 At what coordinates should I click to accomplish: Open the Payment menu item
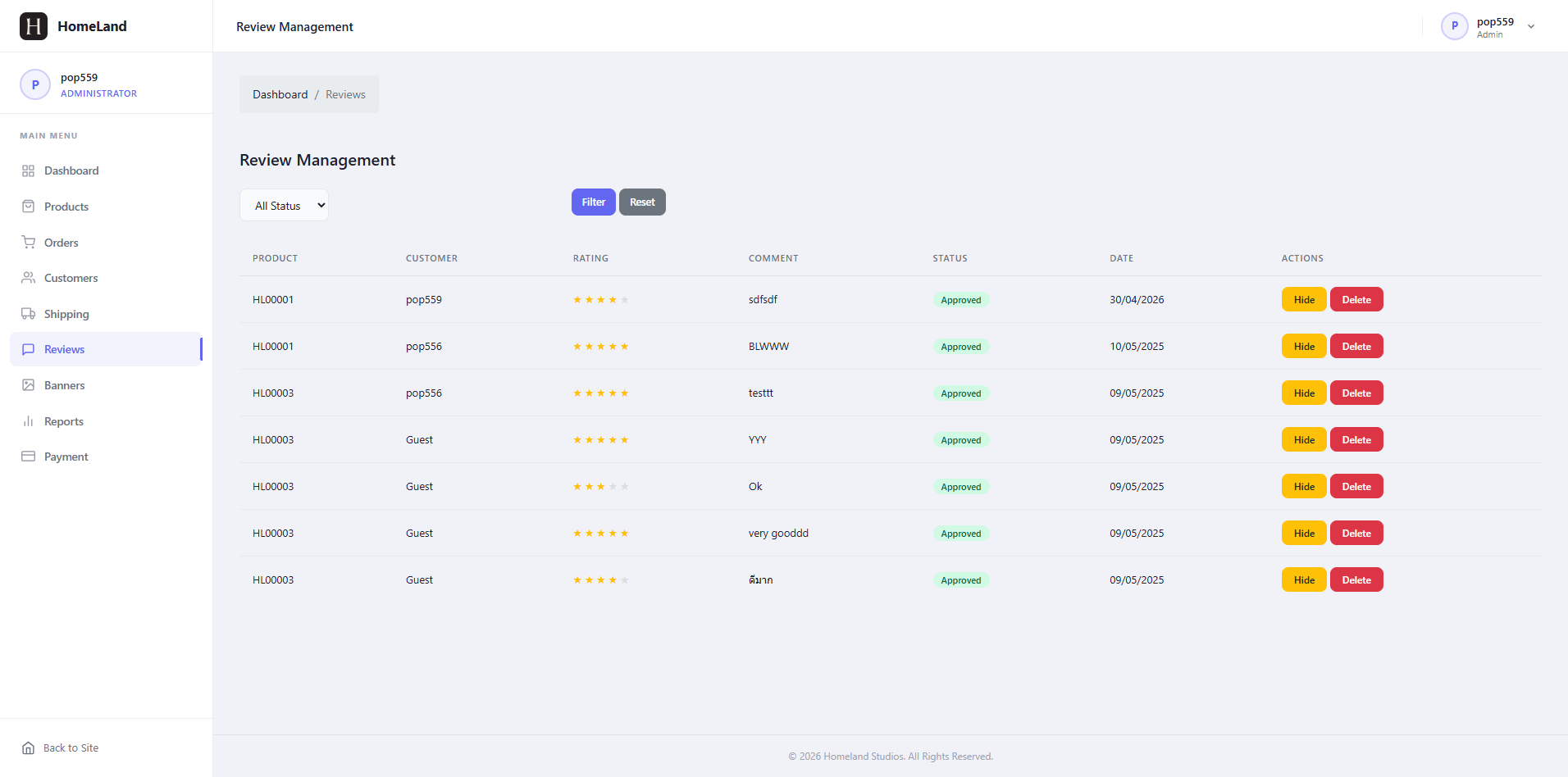tap(107, 457)
